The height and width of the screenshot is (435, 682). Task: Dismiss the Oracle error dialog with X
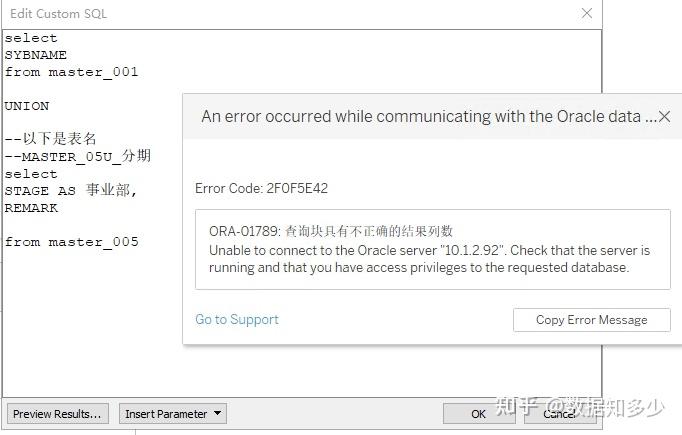pyautogui.click(x=665, y=116)
